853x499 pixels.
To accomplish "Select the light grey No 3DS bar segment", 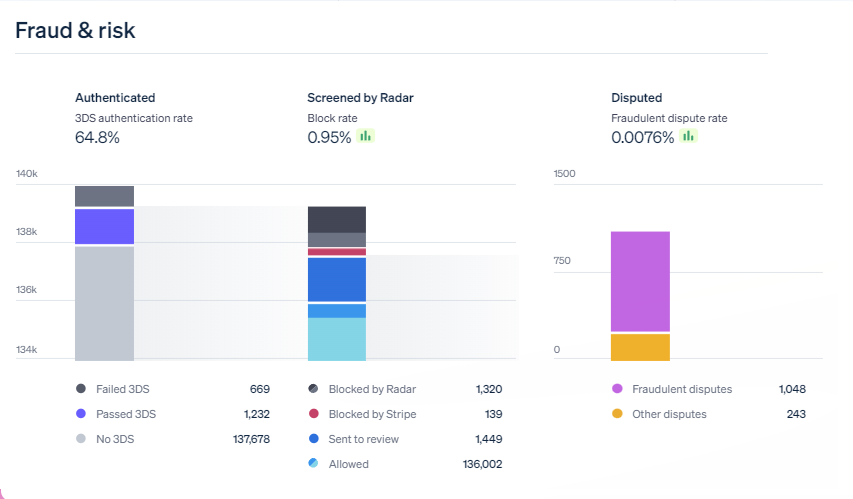I will point(104,304).
